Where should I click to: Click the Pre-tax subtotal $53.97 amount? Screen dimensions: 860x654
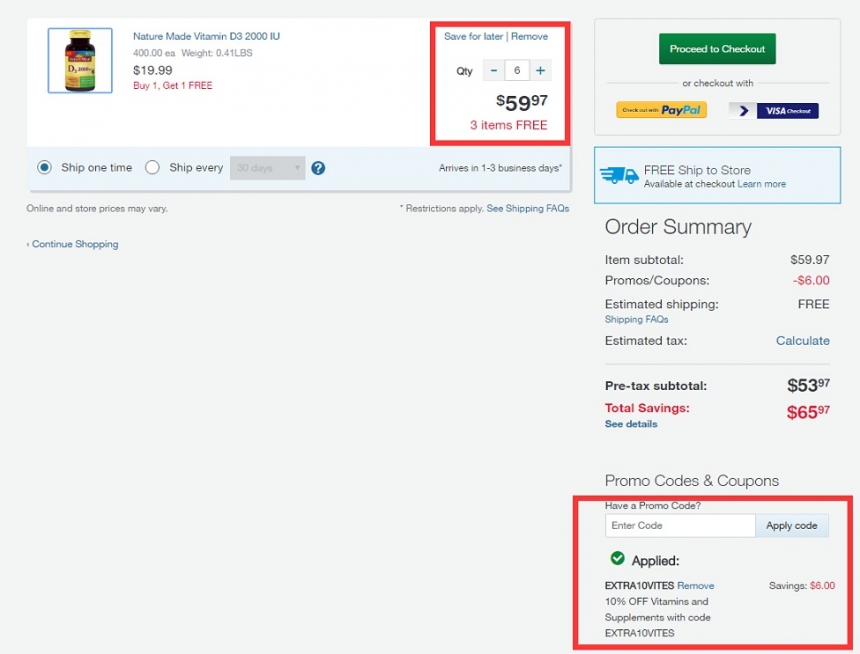click(x=808, y=385)
